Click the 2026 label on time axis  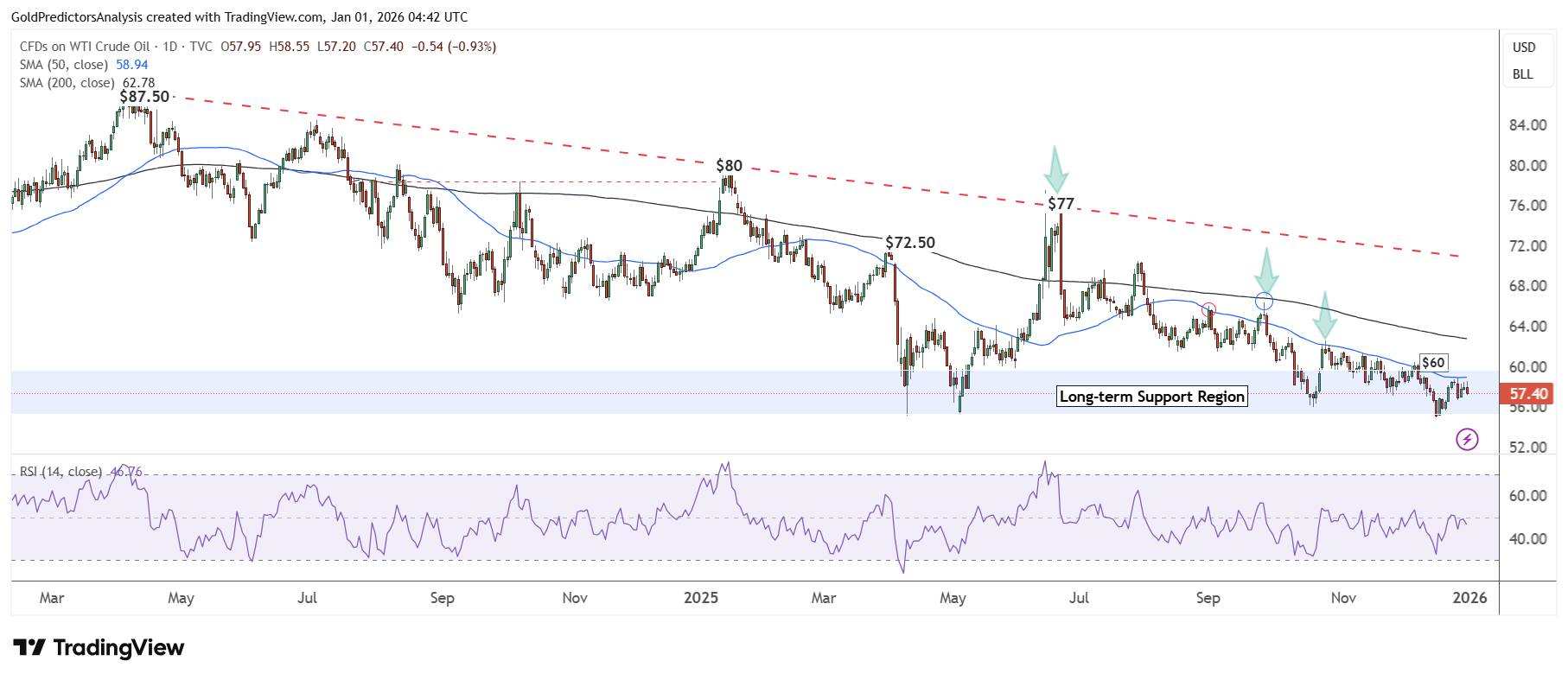click(1469, 598)
